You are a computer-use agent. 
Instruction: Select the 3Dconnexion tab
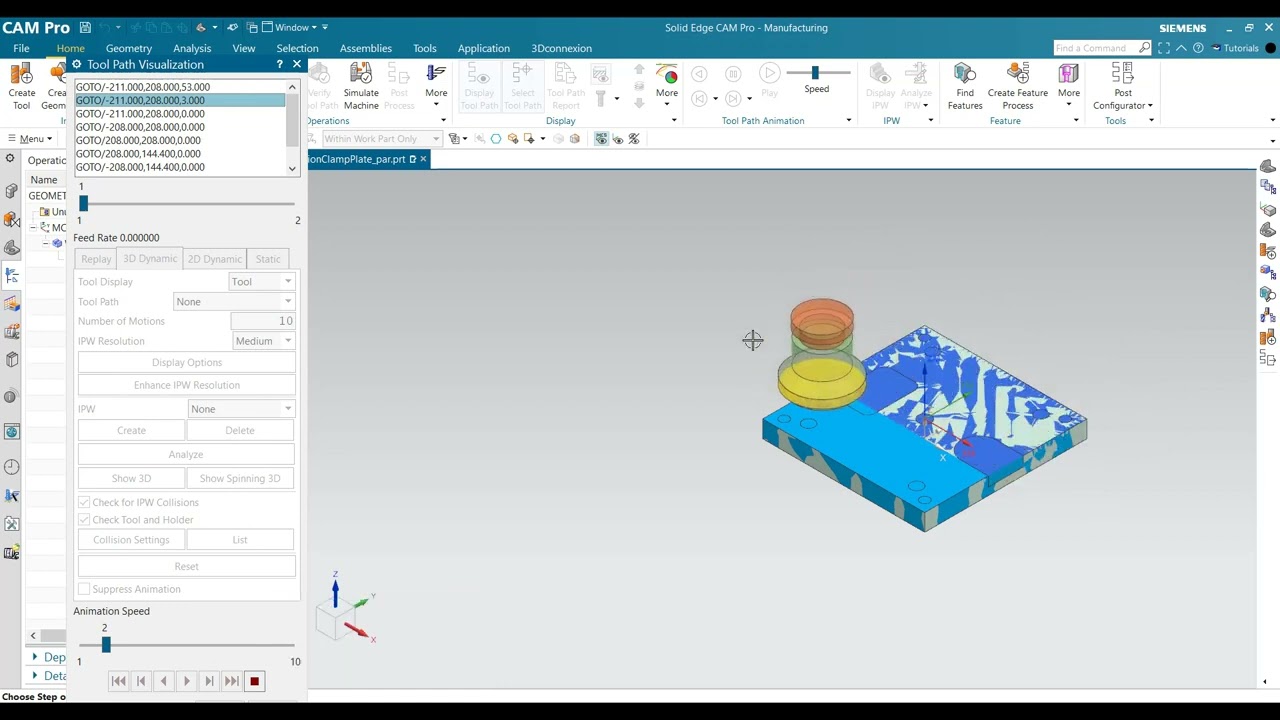(x=561, y=48)
